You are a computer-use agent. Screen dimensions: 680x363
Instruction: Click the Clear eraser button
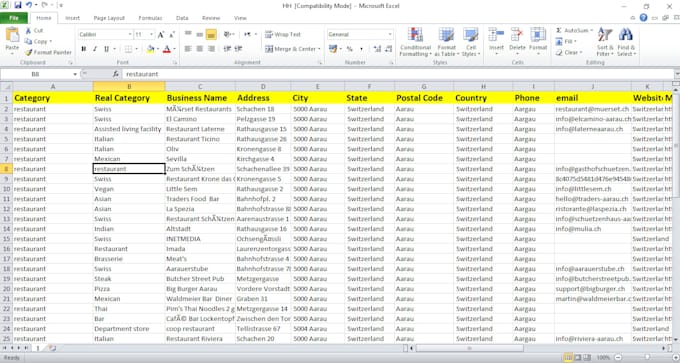[x=569, y=52]
